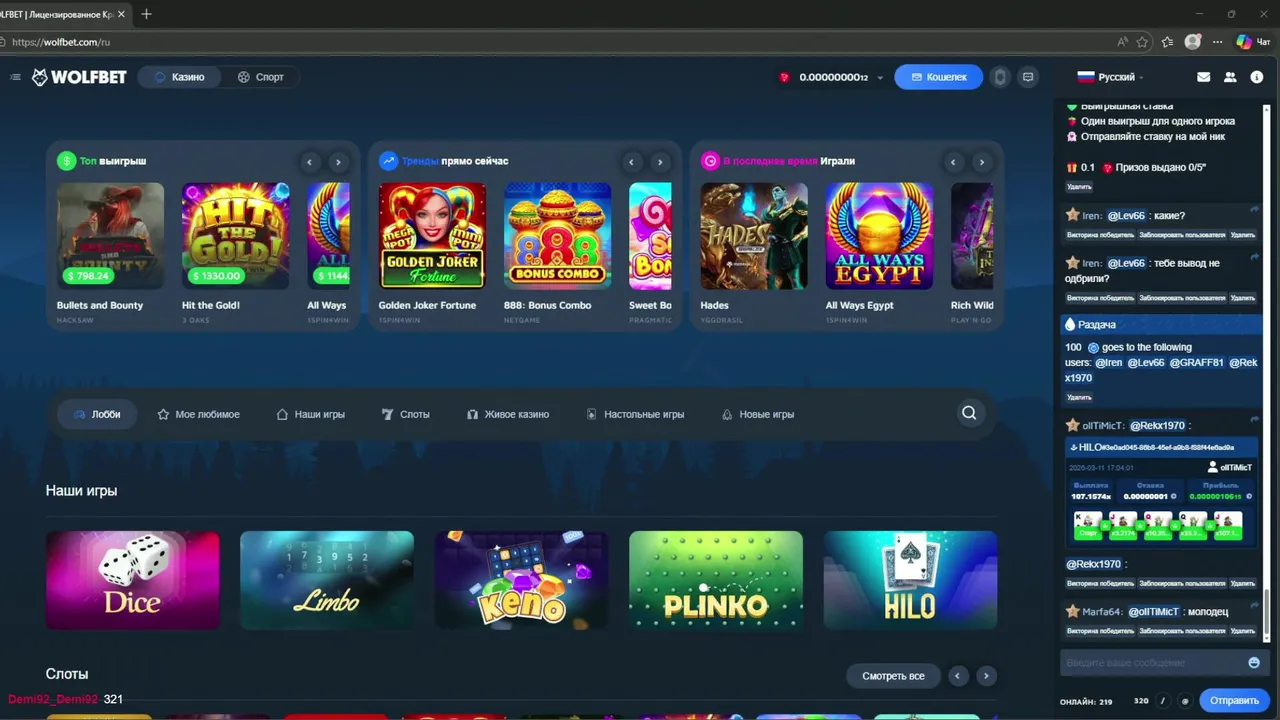Viewport: 1280px width, 720px height.
Task: Open the browser three-dots menu
Action: click(1217, 42)
